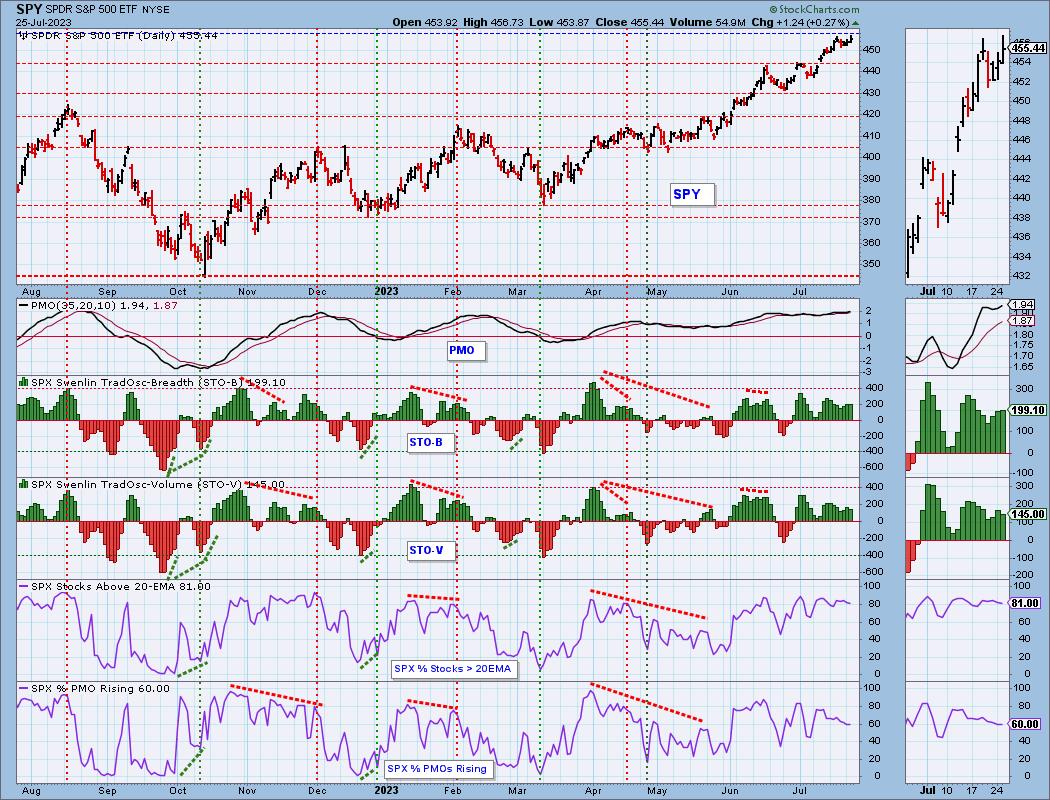Click the large SPY ticker symbol title
Image resolution: width=1050 pixels, height=800 pixels.
point(29,9)
